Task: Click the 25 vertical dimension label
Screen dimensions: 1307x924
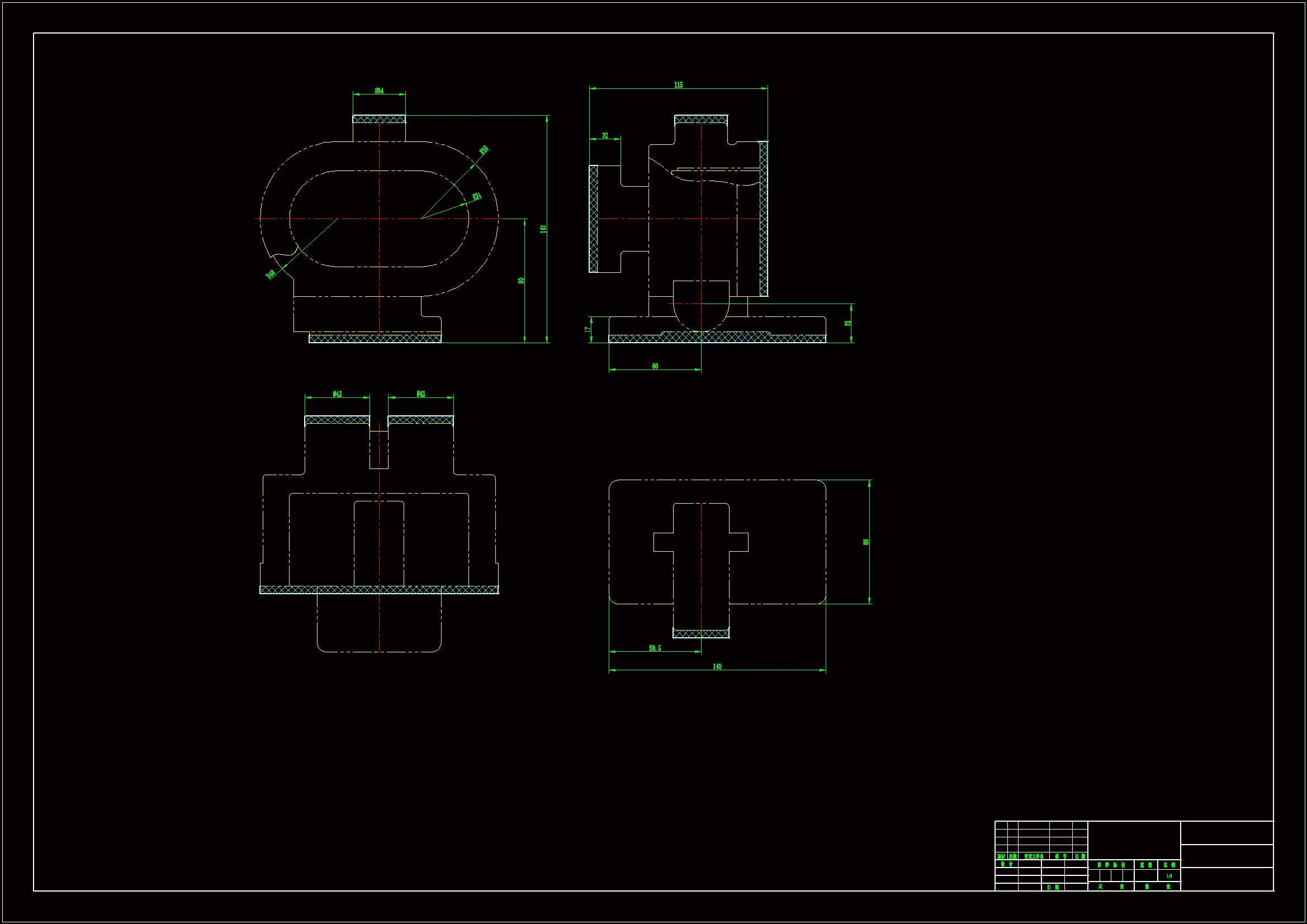Action: tap(847, 323)
